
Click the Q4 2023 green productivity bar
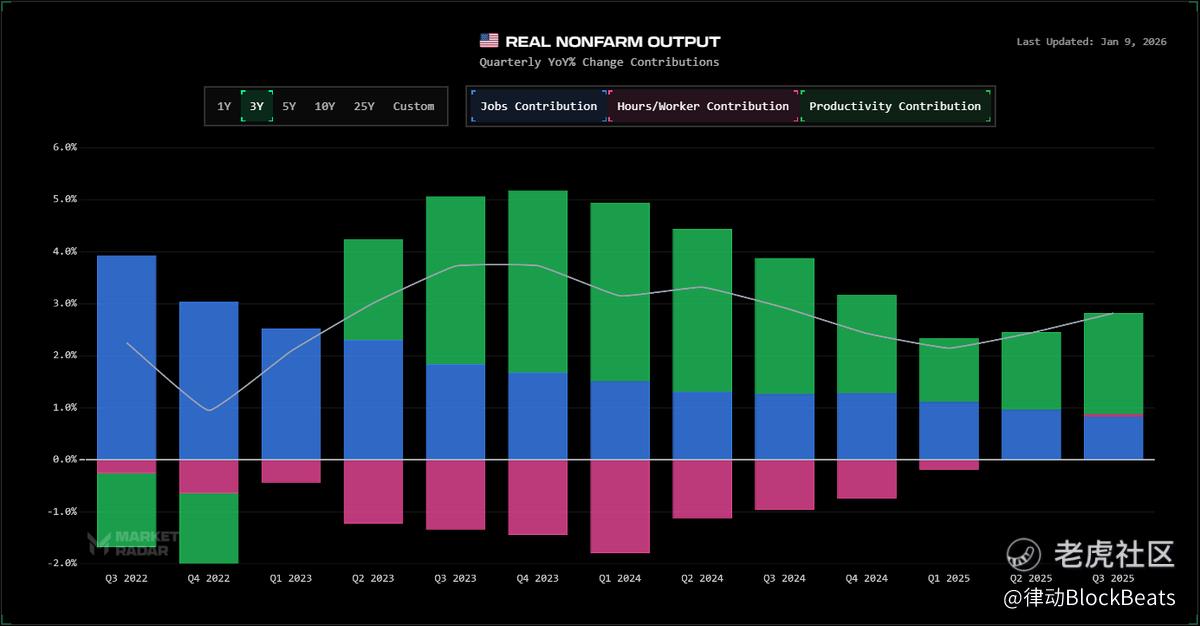537,282
